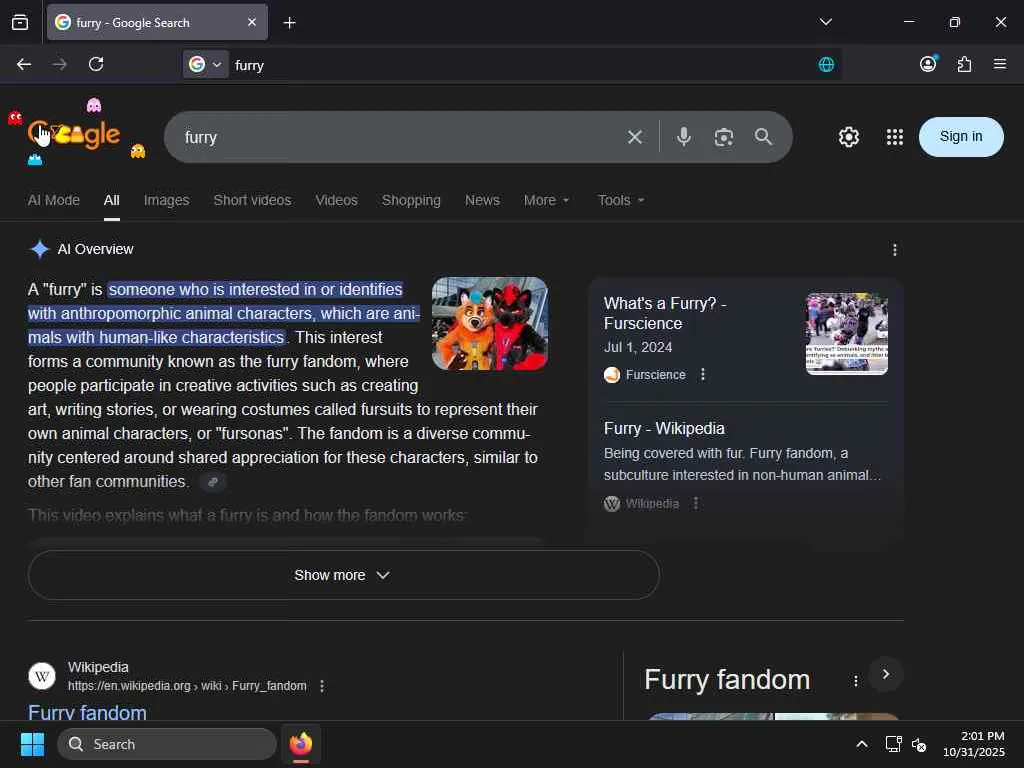Viewport: 1024px width, 768px height.
Task: Click the next arrow in Furry fandom panel
Action: (x=886, y=674)
